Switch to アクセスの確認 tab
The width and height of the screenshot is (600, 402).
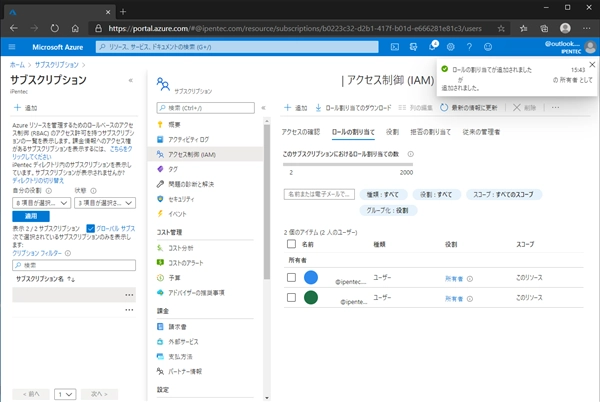click(301, 132)
